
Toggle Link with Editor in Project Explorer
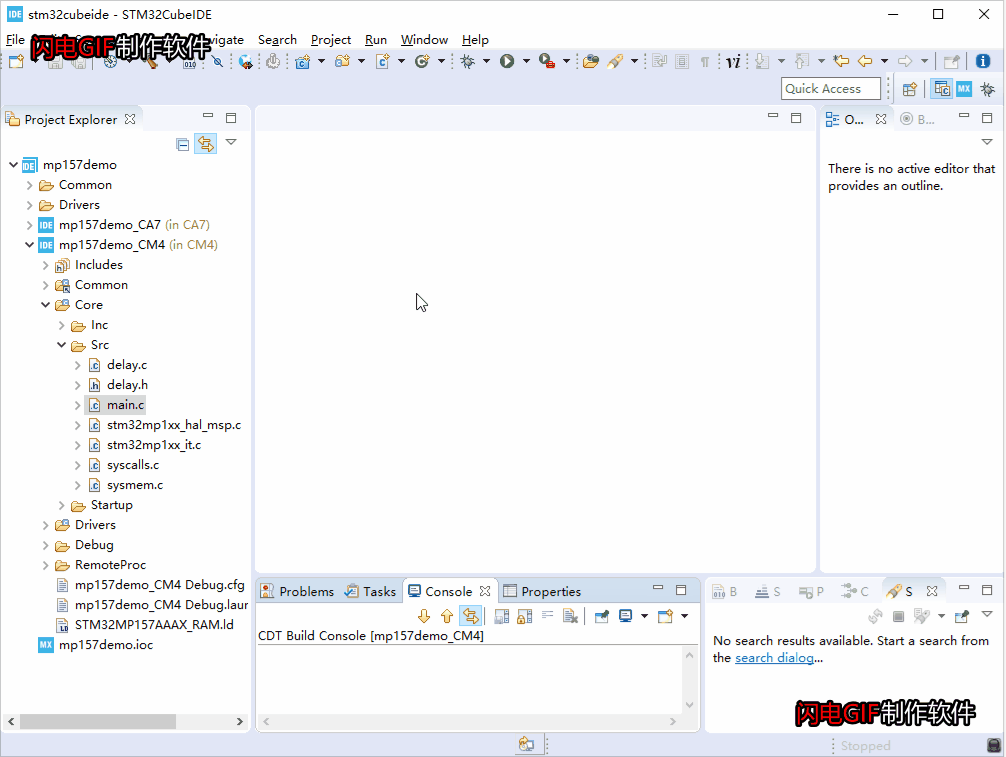[206, 144]
